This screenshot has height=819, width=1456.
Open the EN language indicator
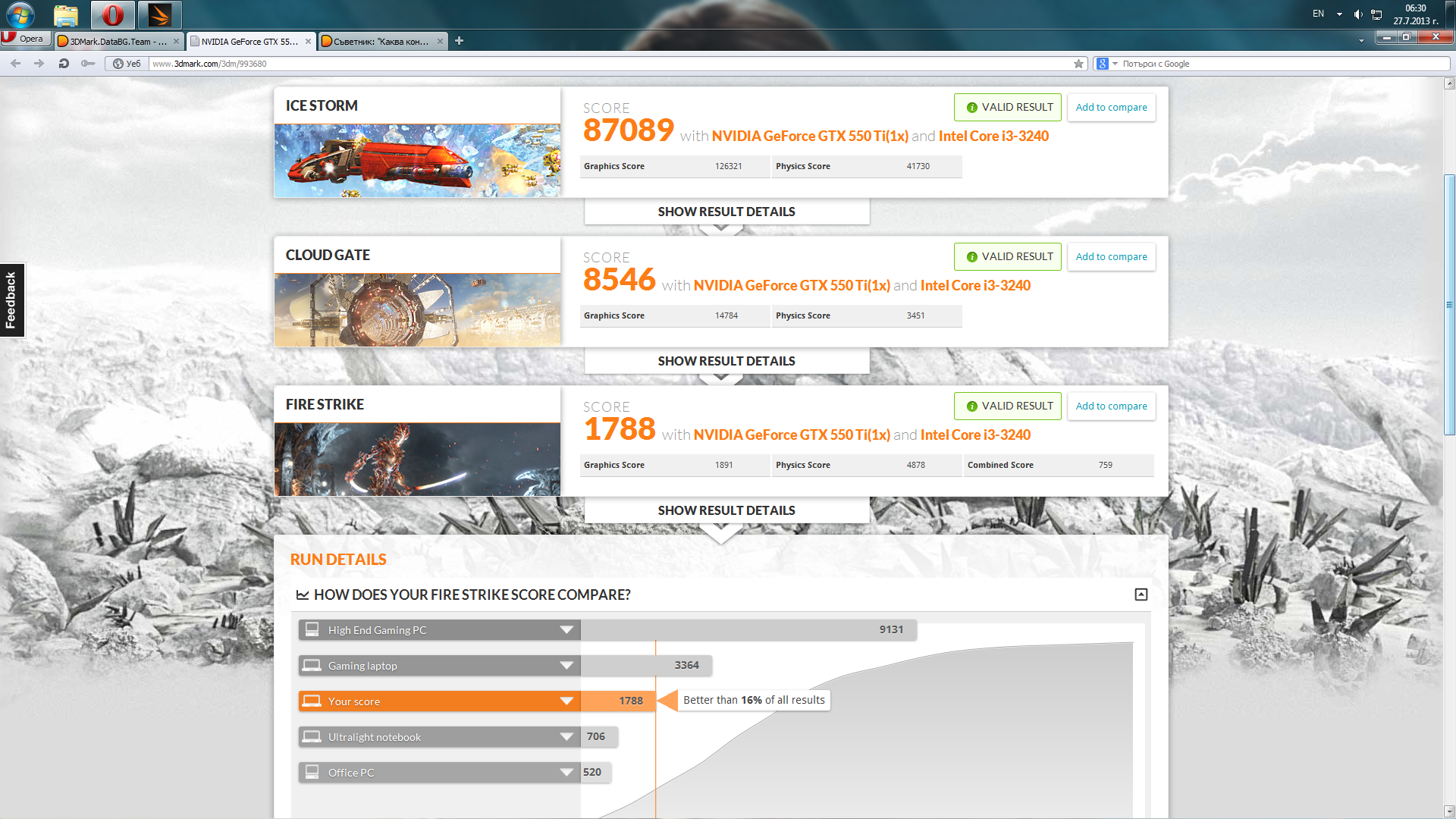tap(1318, 14)
